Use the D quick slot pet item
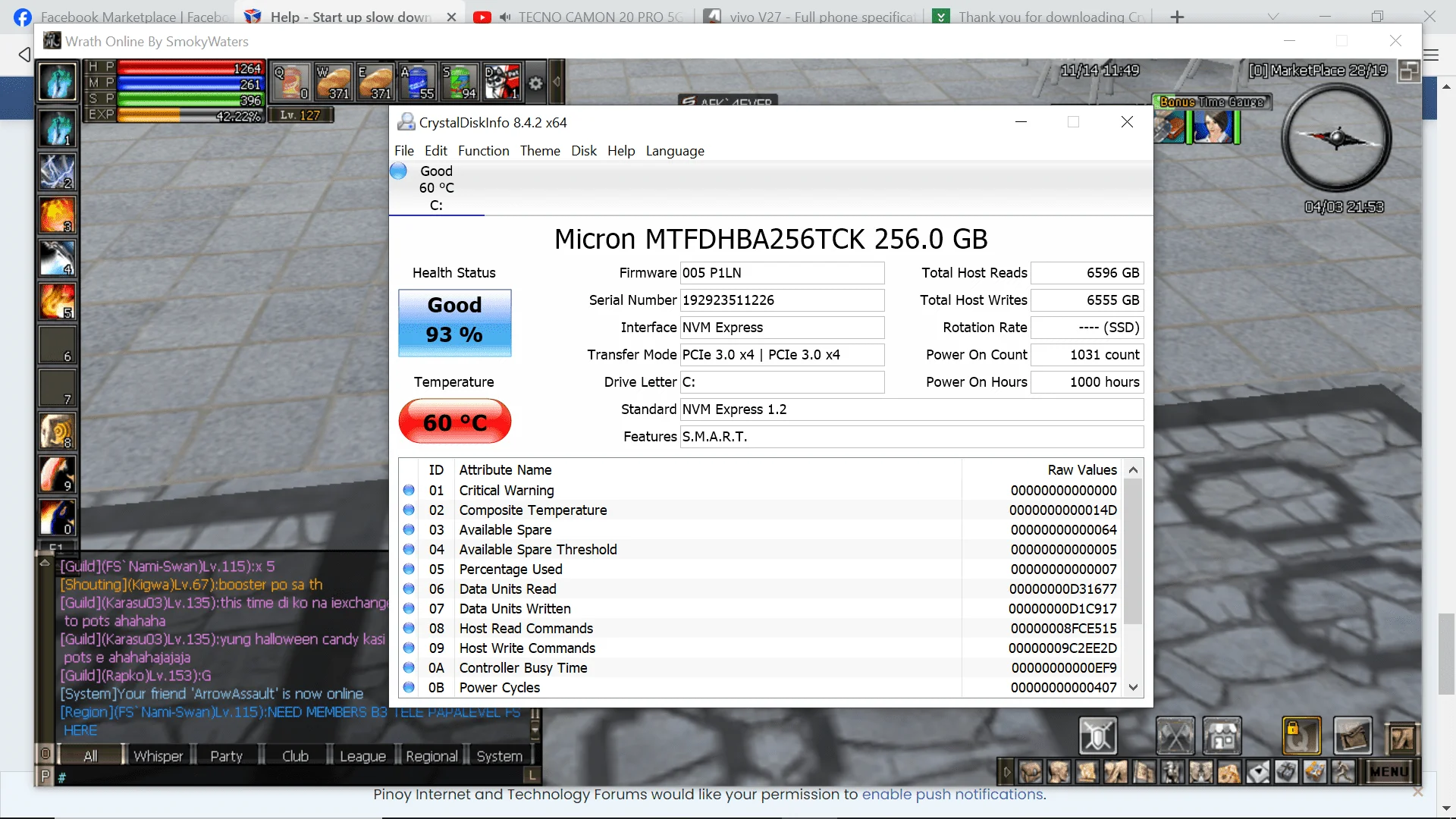Image resolution: width=1456 pixels, height=819 pixels. point(501,82)
